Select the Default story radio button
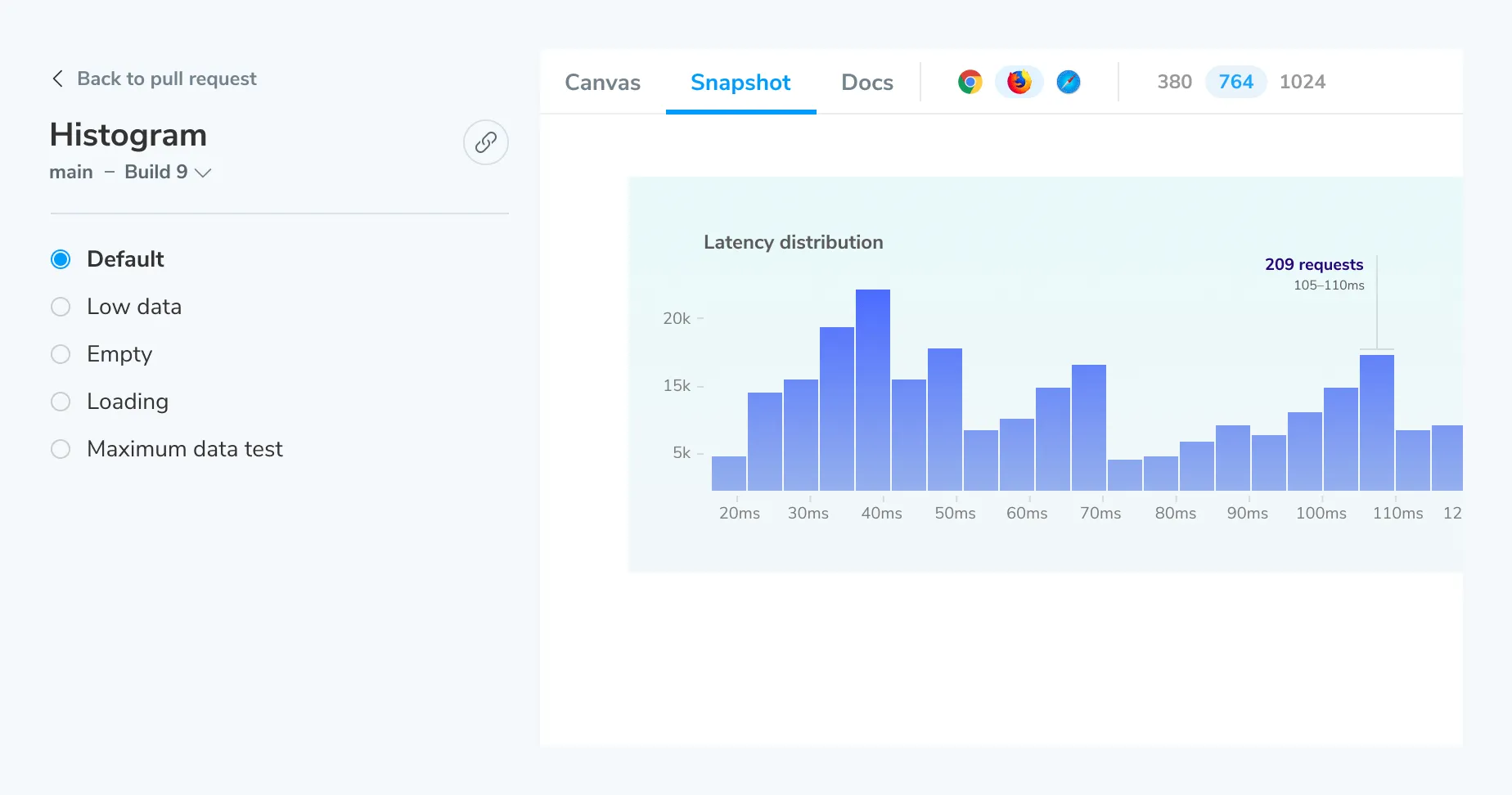This screenshot has width=1512, height=795. 61,259
